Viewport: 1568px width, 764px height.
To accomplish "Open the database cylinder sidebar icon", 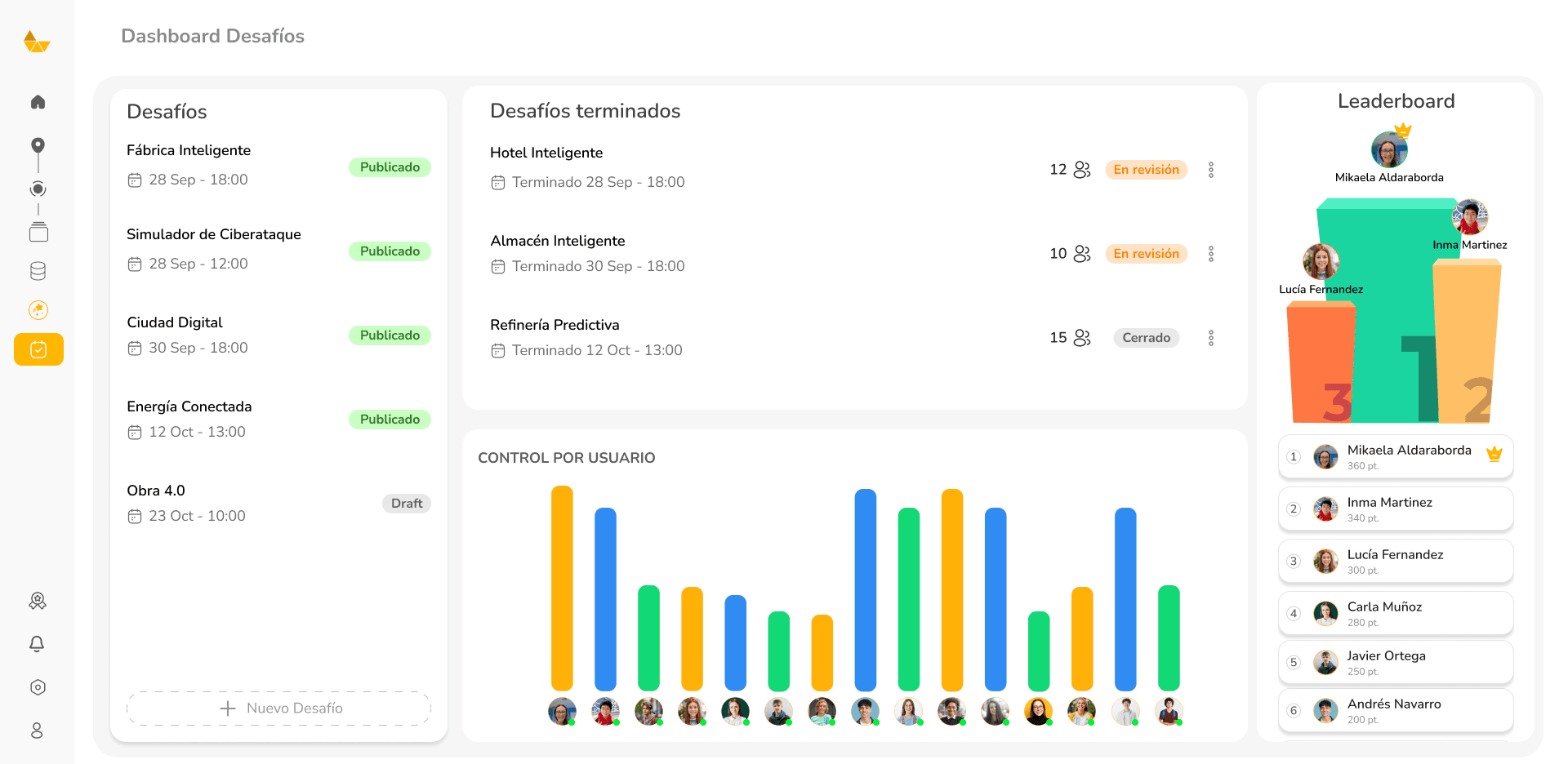I will [38, 271].
